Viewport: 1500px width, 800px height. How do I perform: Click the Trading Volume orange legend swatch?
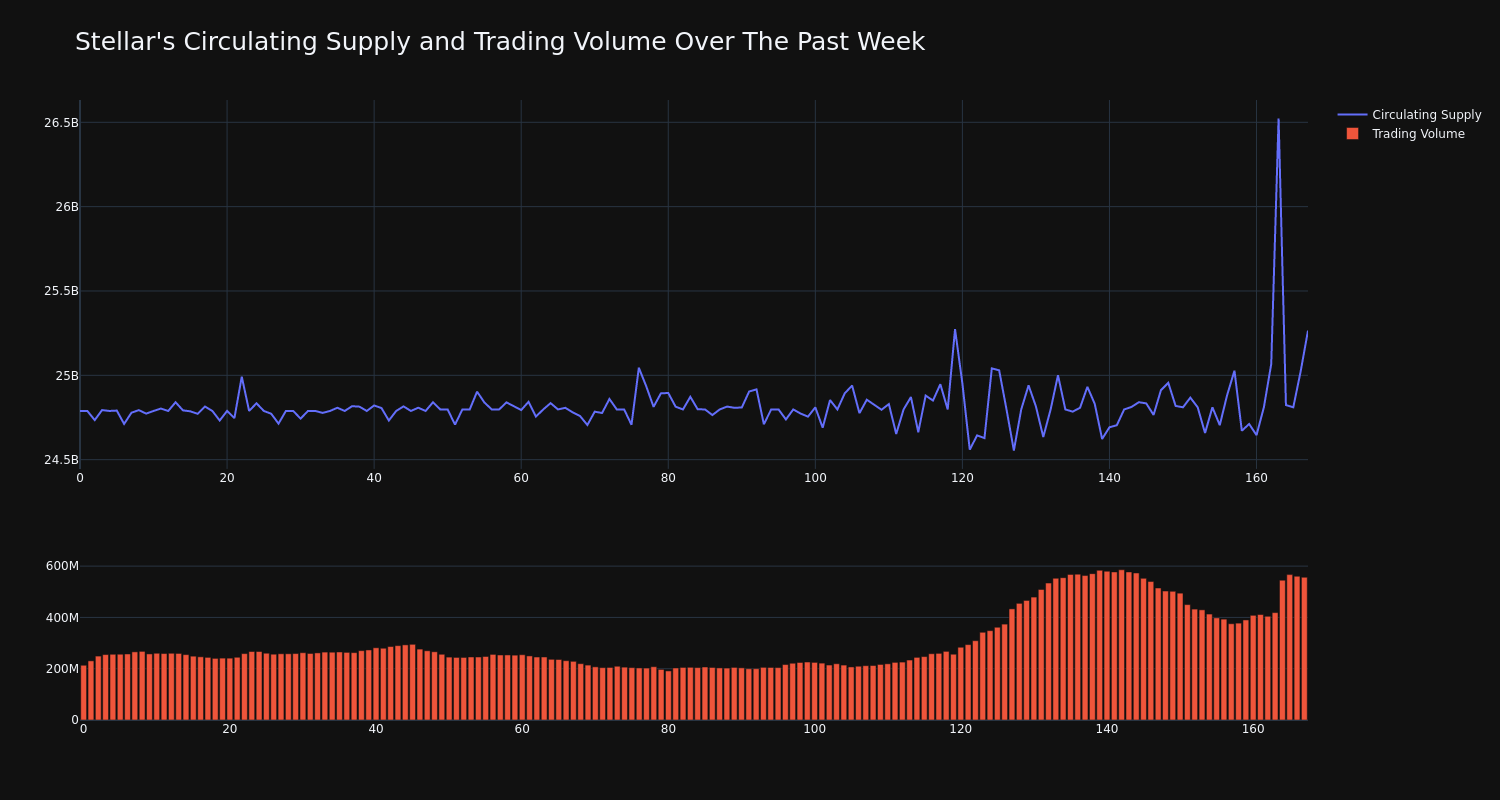(x=1352, y=134)
